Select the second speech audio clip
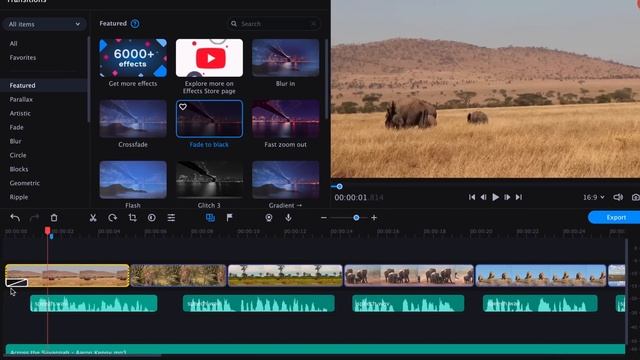 259,304
